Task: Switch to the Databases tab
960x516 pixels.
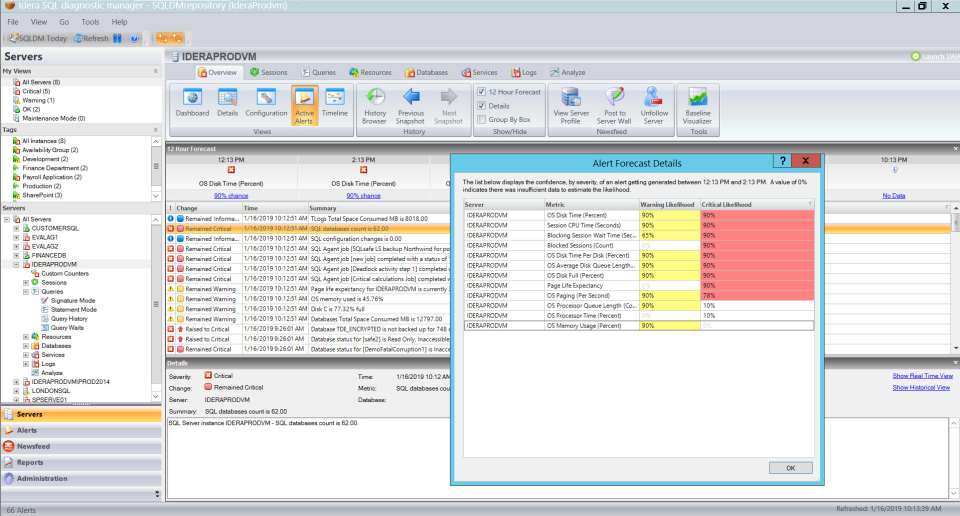Action: tap(426, 72)
